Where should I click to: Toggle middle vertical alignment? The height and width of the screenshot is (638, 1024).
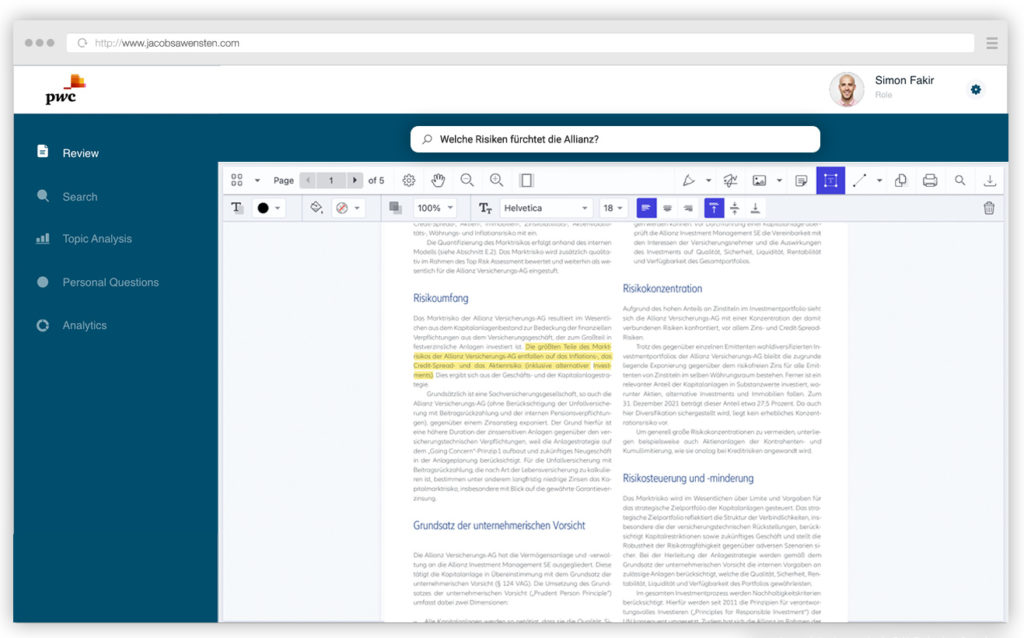coord(735,208)
